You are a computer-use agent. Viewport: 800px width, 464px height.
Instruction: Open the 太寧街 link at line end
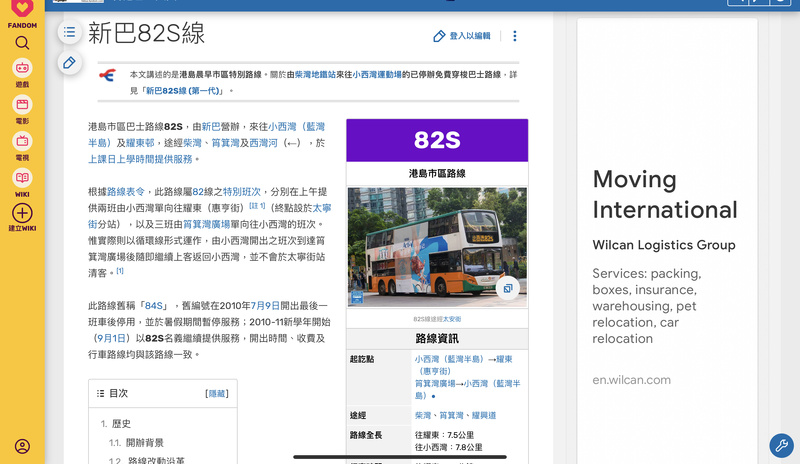(210, 216)
